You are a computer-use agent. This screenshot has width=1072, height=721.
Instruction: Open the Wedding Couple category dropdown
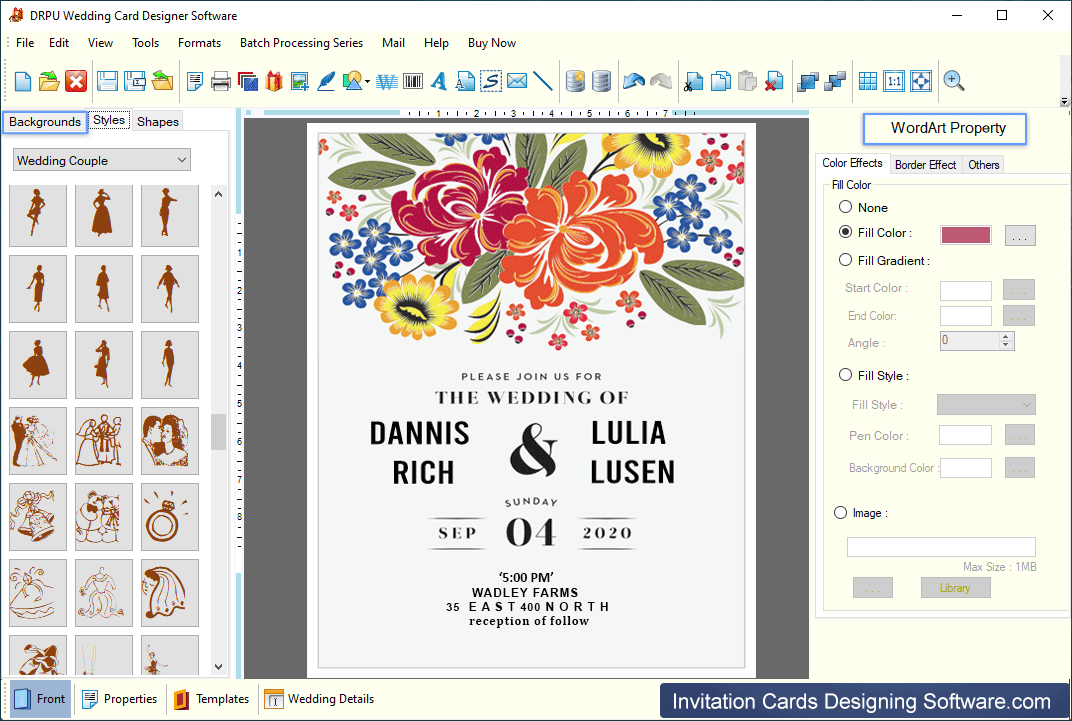coord(102,160)
